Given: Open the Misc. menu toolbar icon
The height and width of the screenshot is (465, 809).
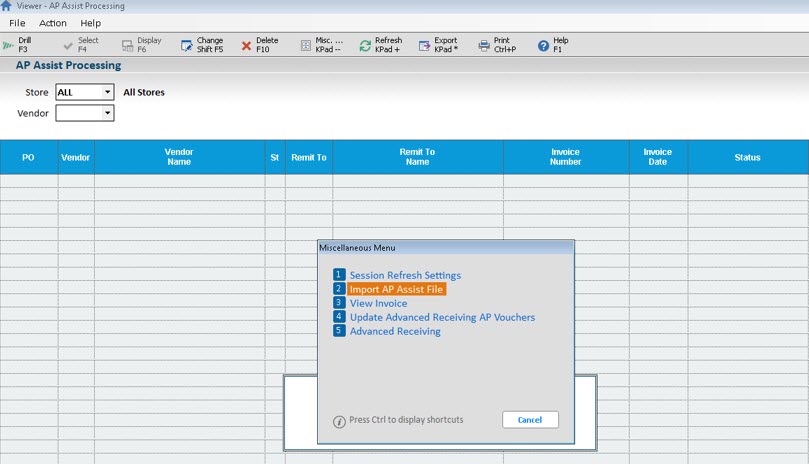Looking at the screenshot, I should pyautogui.click(x=306, y=45).
